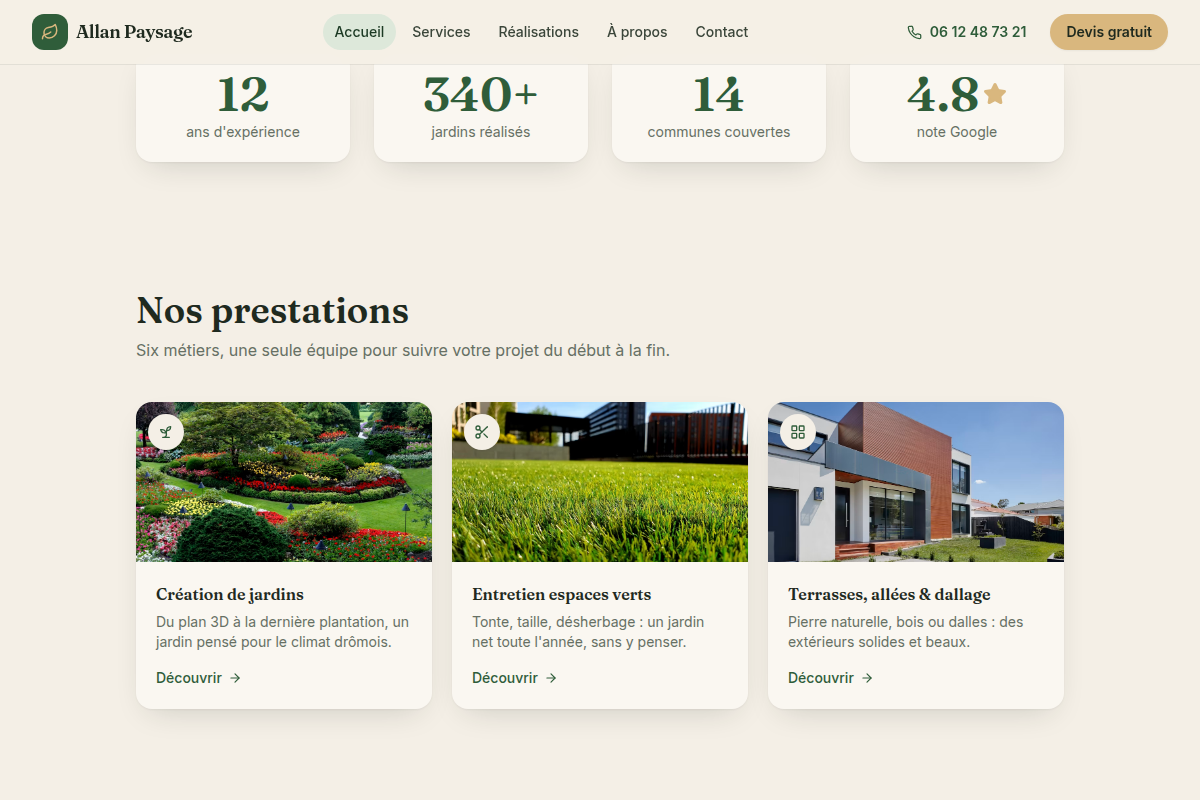Open the Réalisations menu item
The width and height of the screenshot is (1200, 800).
(538, 32)
